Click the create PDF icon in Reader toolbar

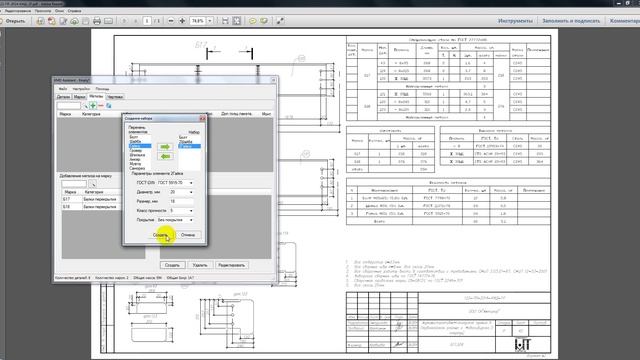pyautogui.click(x=40, y=21)
